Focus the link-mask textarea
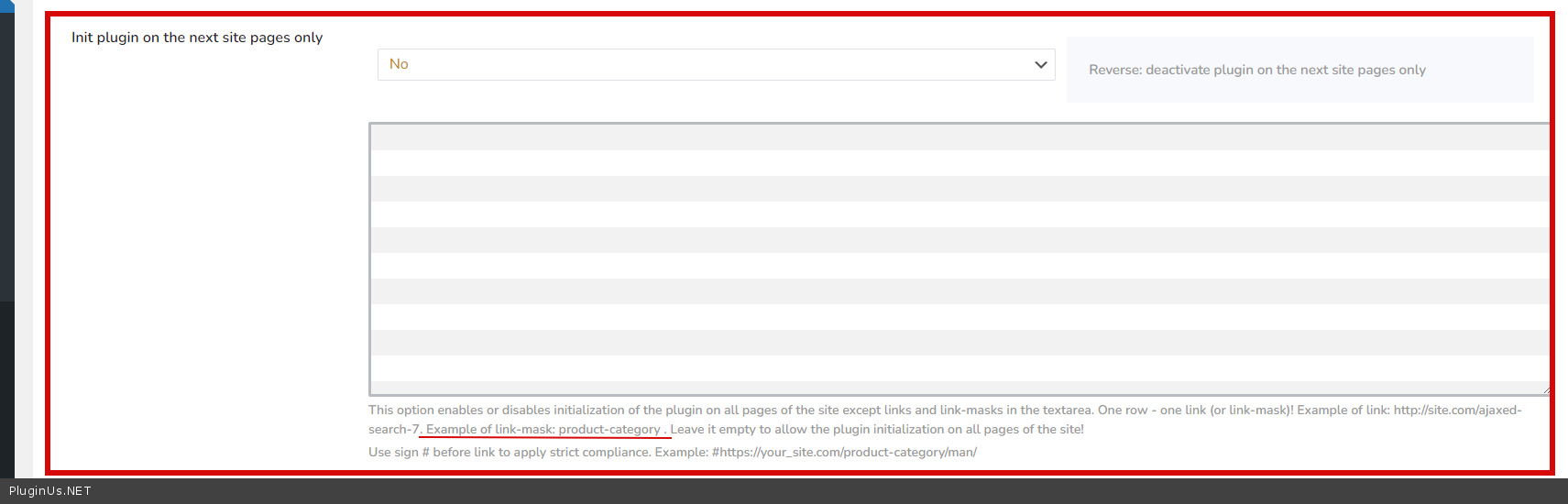Image resolution: width=1568 pixels, height=504 pixels. pos(959,259)
